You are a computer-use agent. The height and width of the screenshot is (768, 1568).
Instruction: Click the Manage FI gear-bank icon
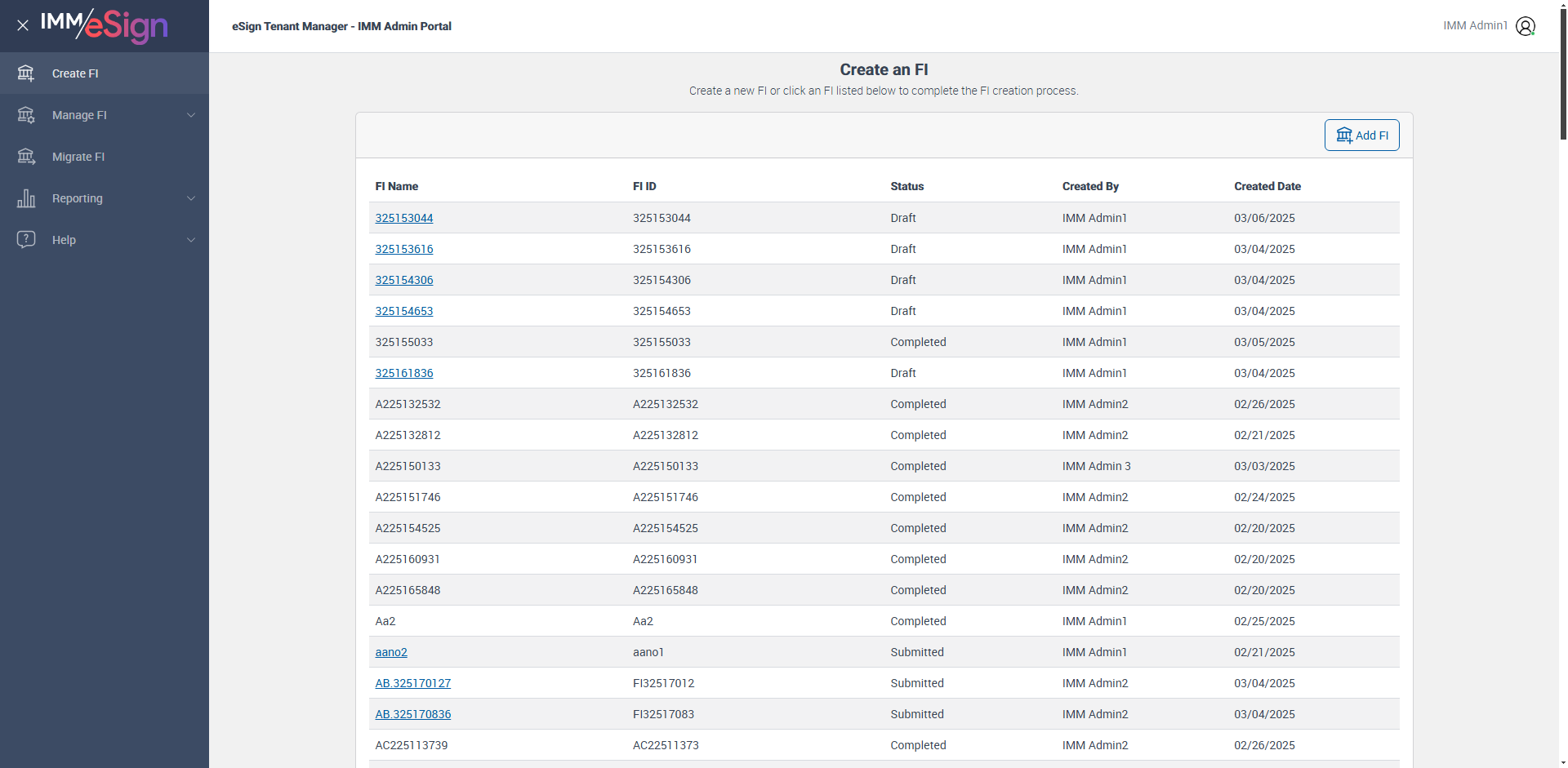click(x=26, y=115)
